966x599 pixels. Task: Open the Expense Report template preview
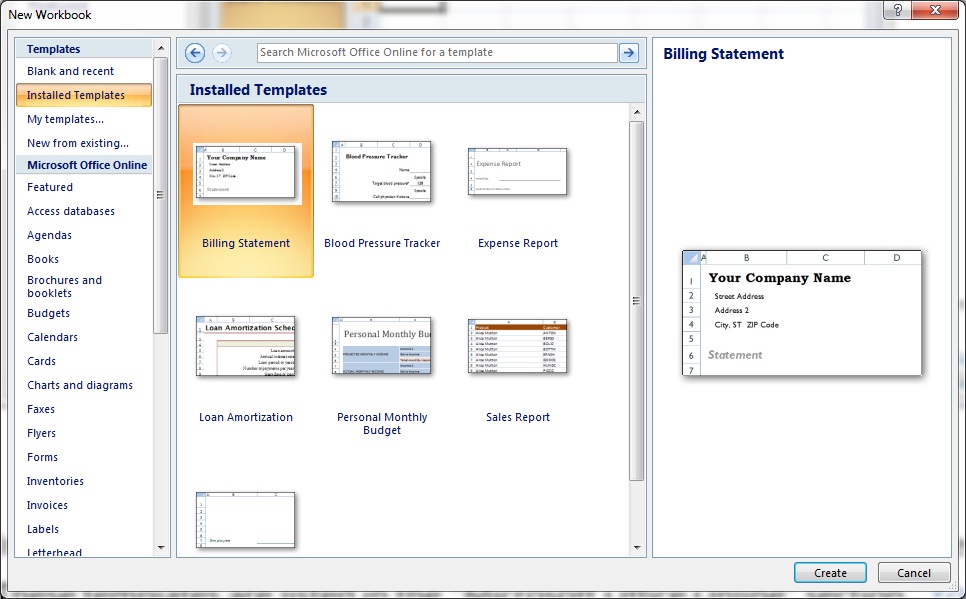(517, 170)
